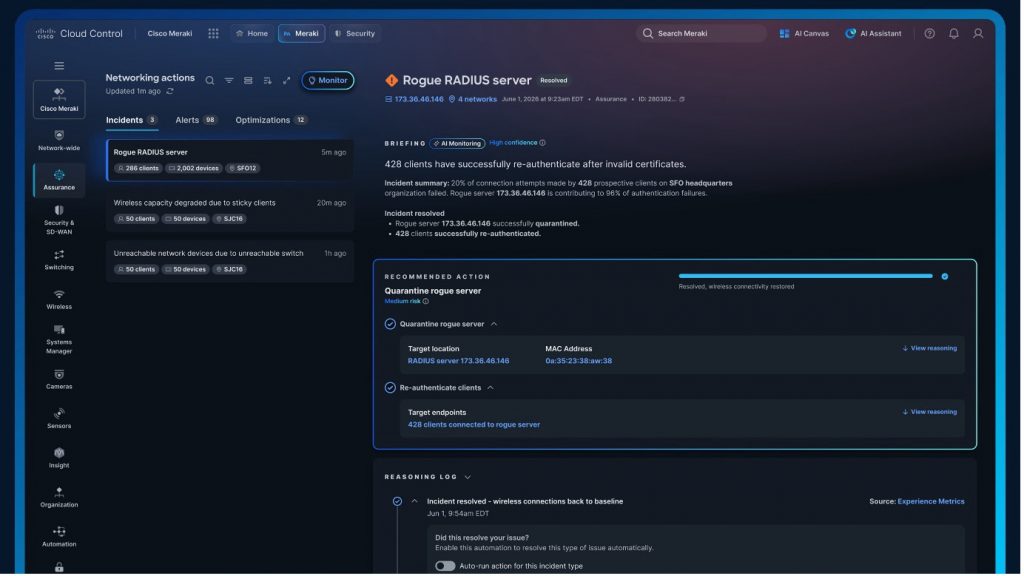Click the Monitor button
Screen dimensions: 1024x576
coord(328,81)
